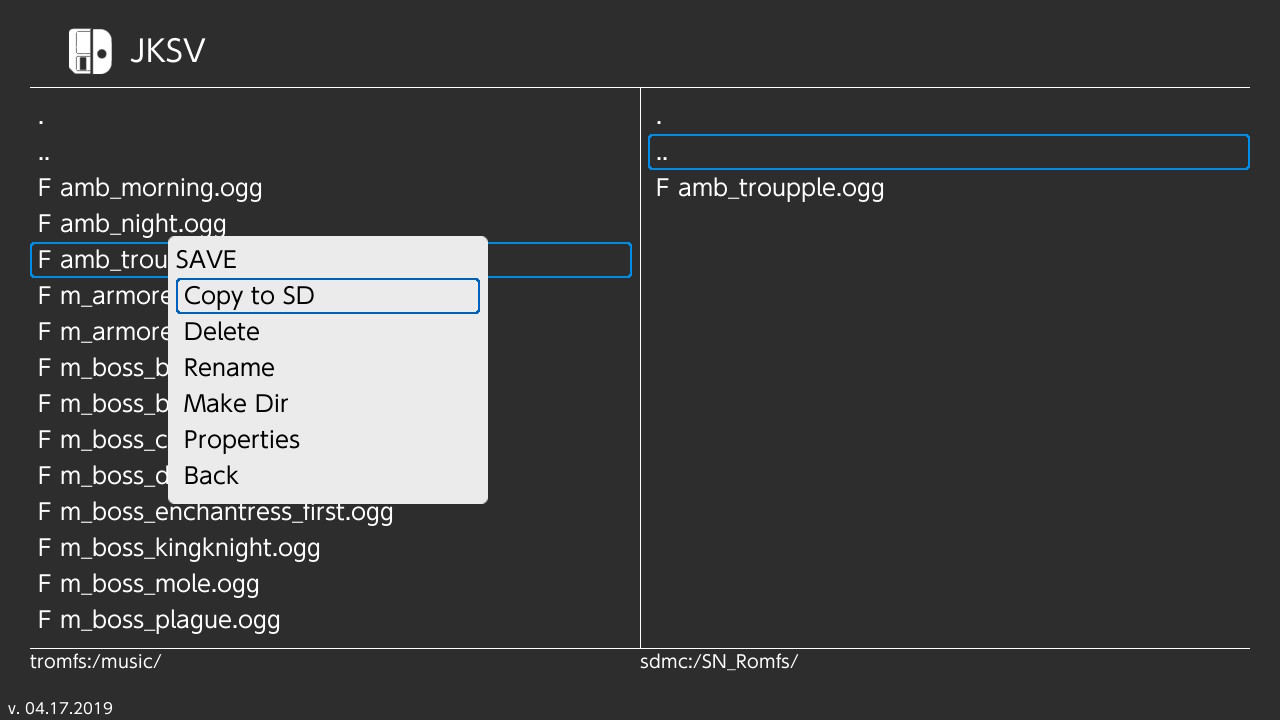Select the m_boss_plague.ogg file

(330, 620)
